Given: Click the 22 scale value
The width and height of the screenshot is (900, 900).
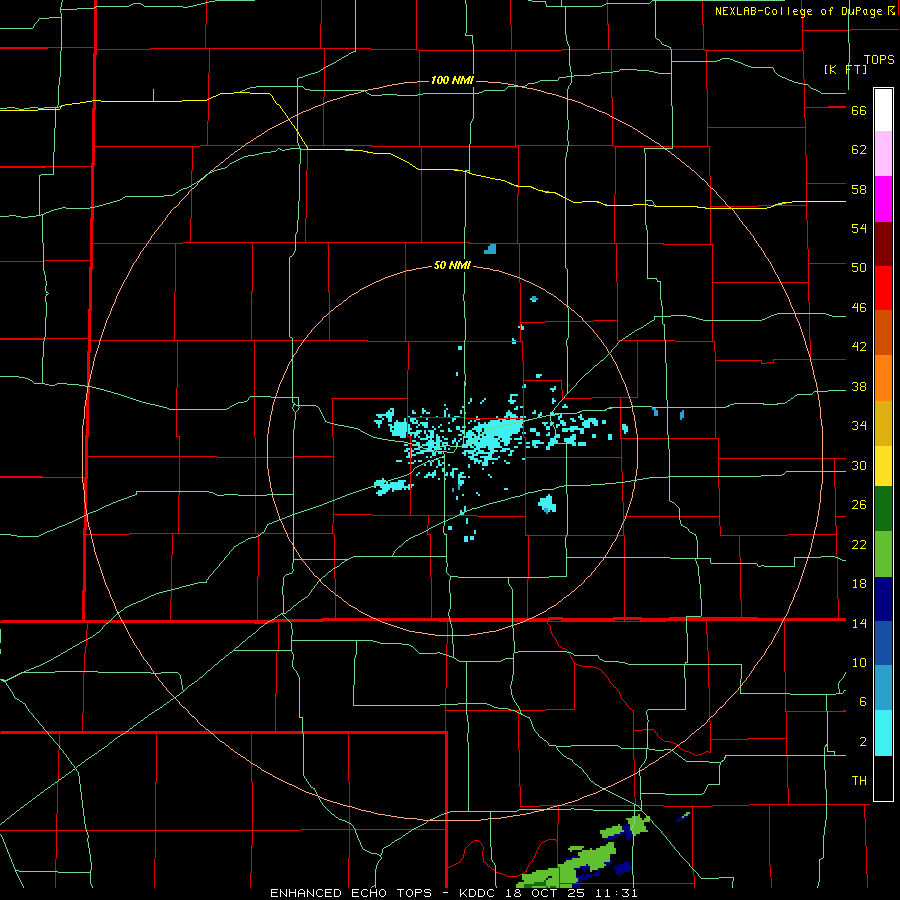Looking at the screenshot, I should pyautogui.click(x=859, y=544).
